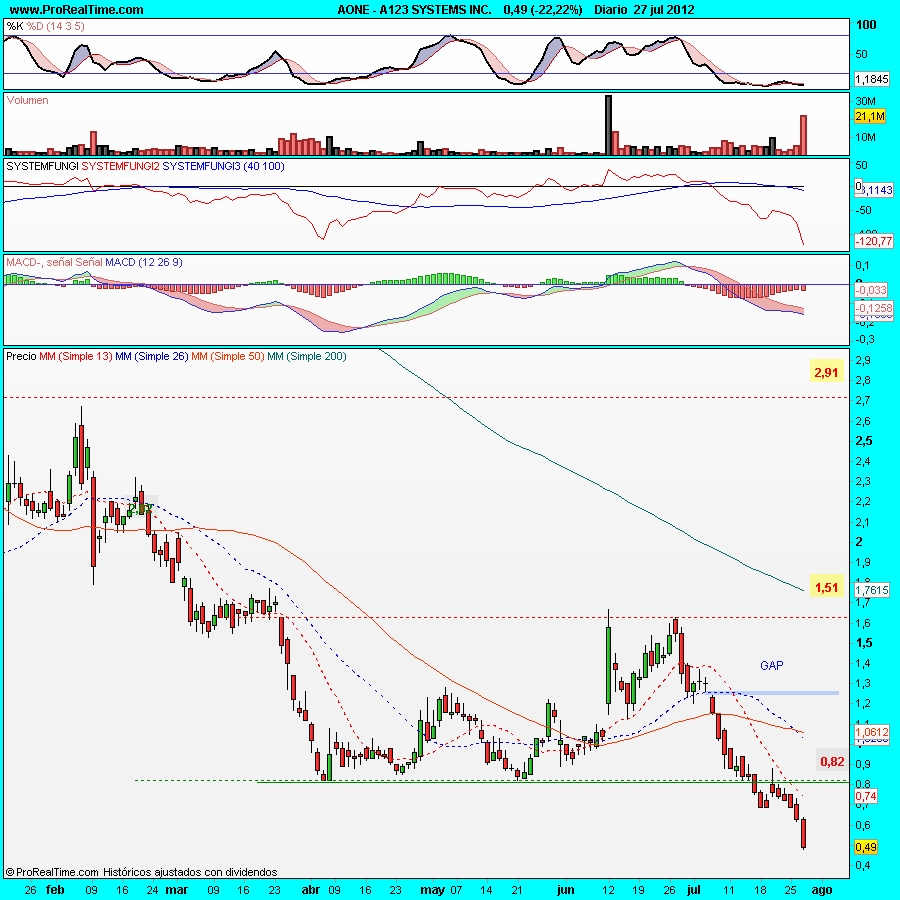This screenshot has width=900, height=900.
Task: Select the MM (Simple 13) legend entry
Action: pyautogui.click(x=76, y=356)
